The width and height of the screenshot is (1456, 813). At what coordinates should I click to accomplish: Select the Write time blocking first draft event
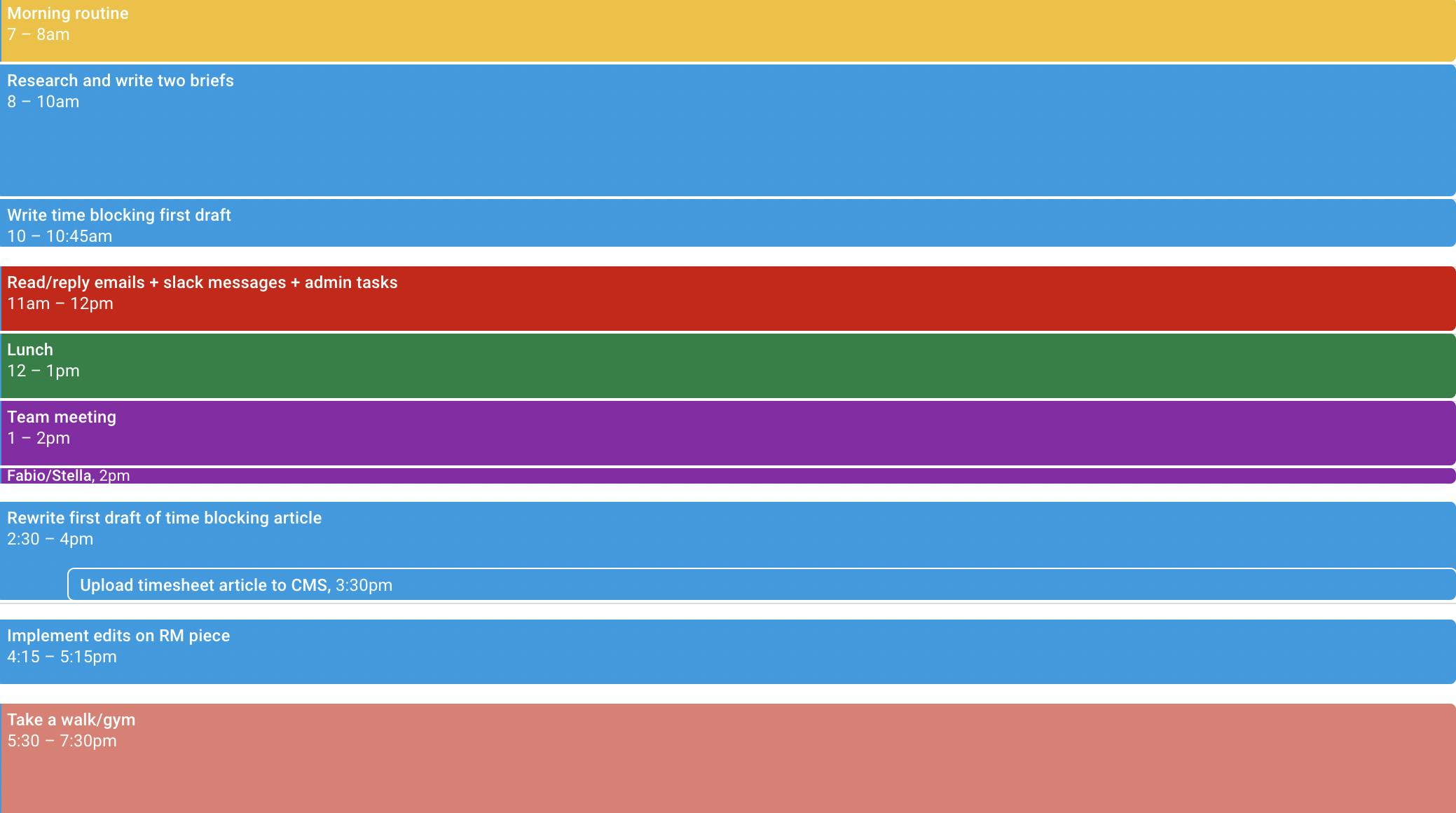(x=728, y=223)
